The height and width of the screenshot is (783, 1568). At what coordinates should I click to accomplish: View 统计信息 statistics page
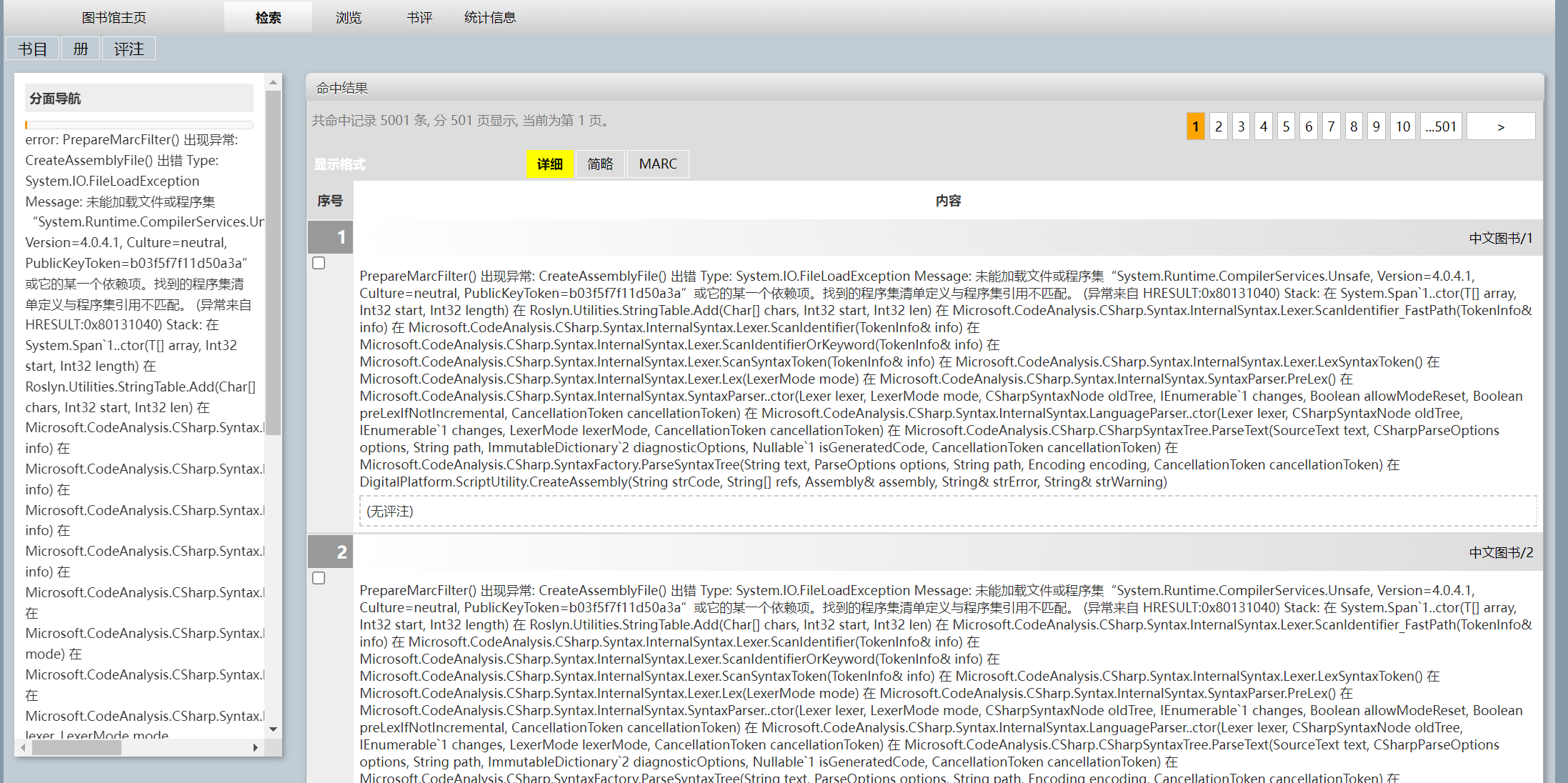click(489, 17)
